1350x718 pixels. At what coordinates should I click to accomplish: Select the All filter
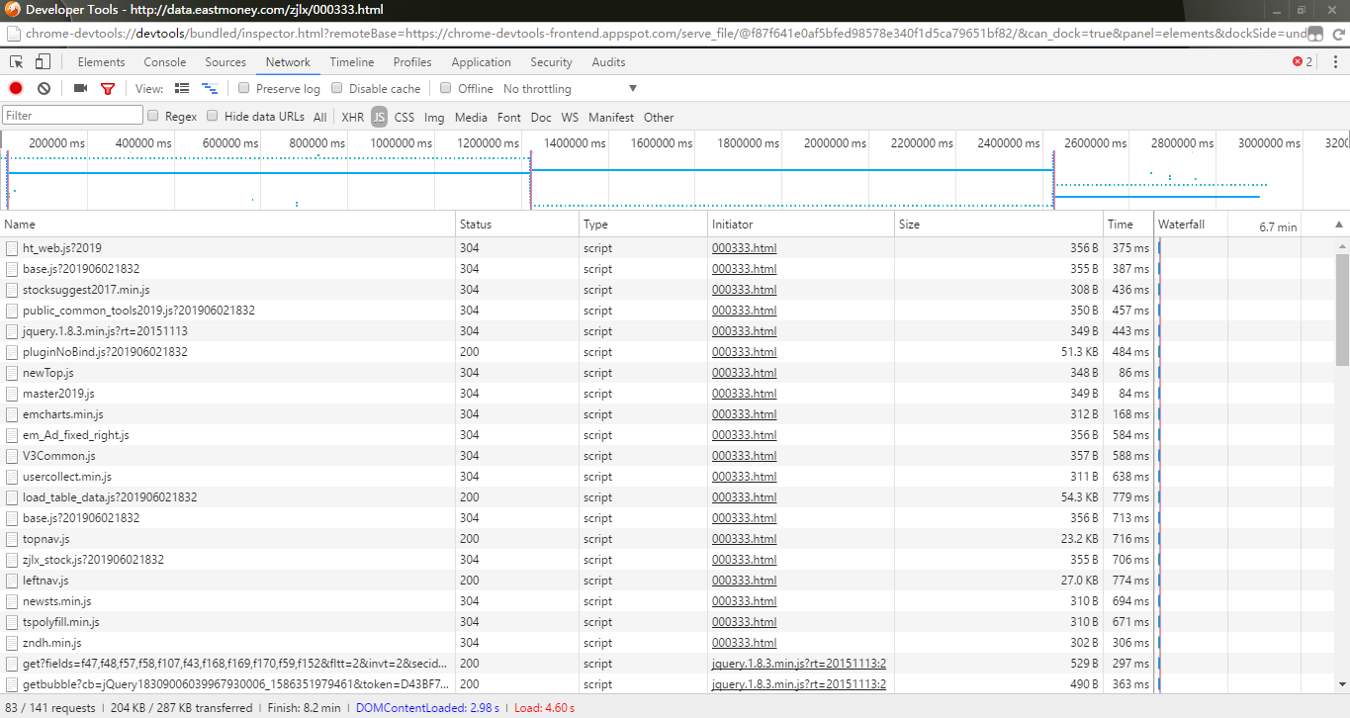pyautogui.click(x=320, y=117)
